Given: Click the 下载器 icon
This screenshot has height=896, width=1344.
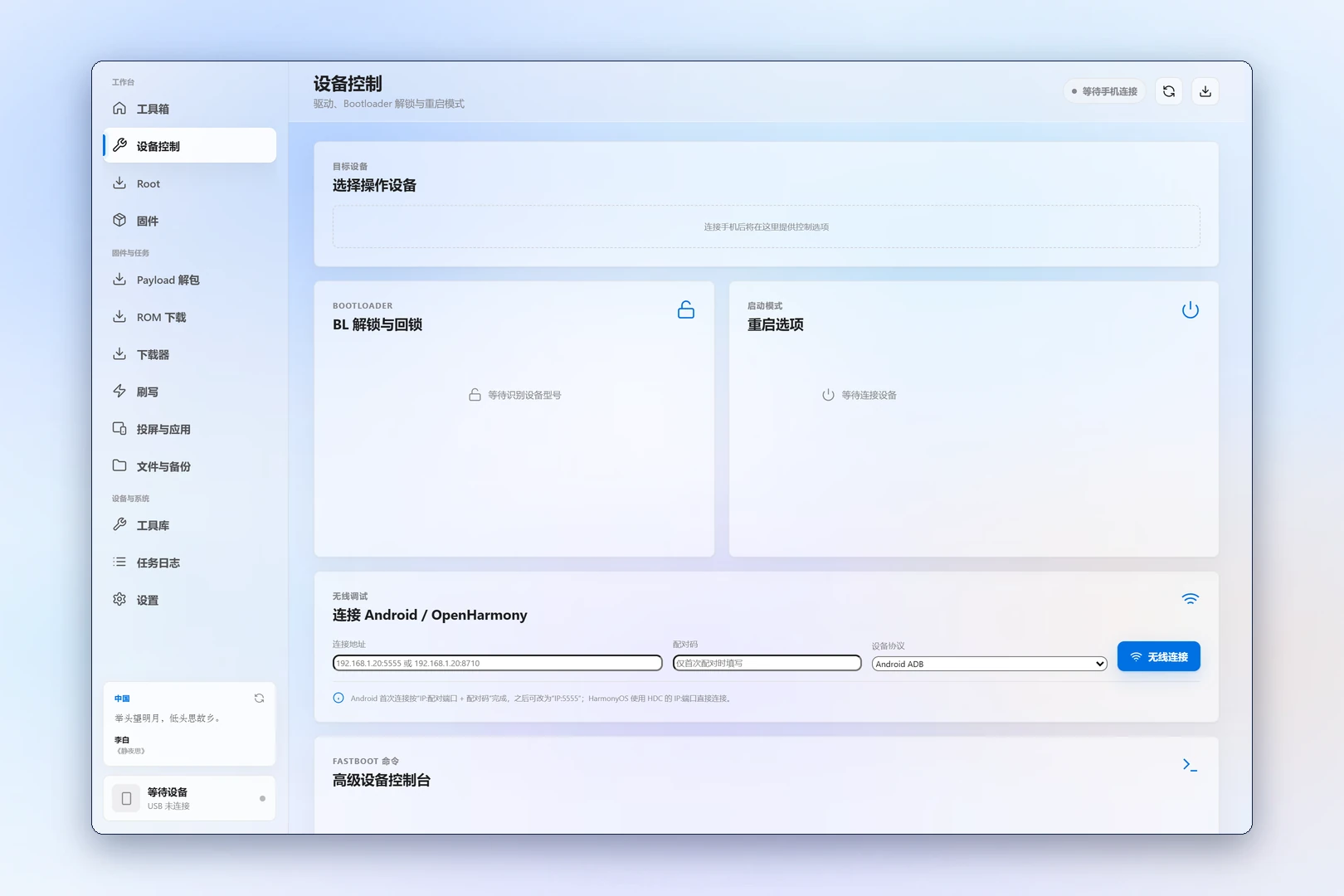Looking at the screenshot, I should pos(119,354).
